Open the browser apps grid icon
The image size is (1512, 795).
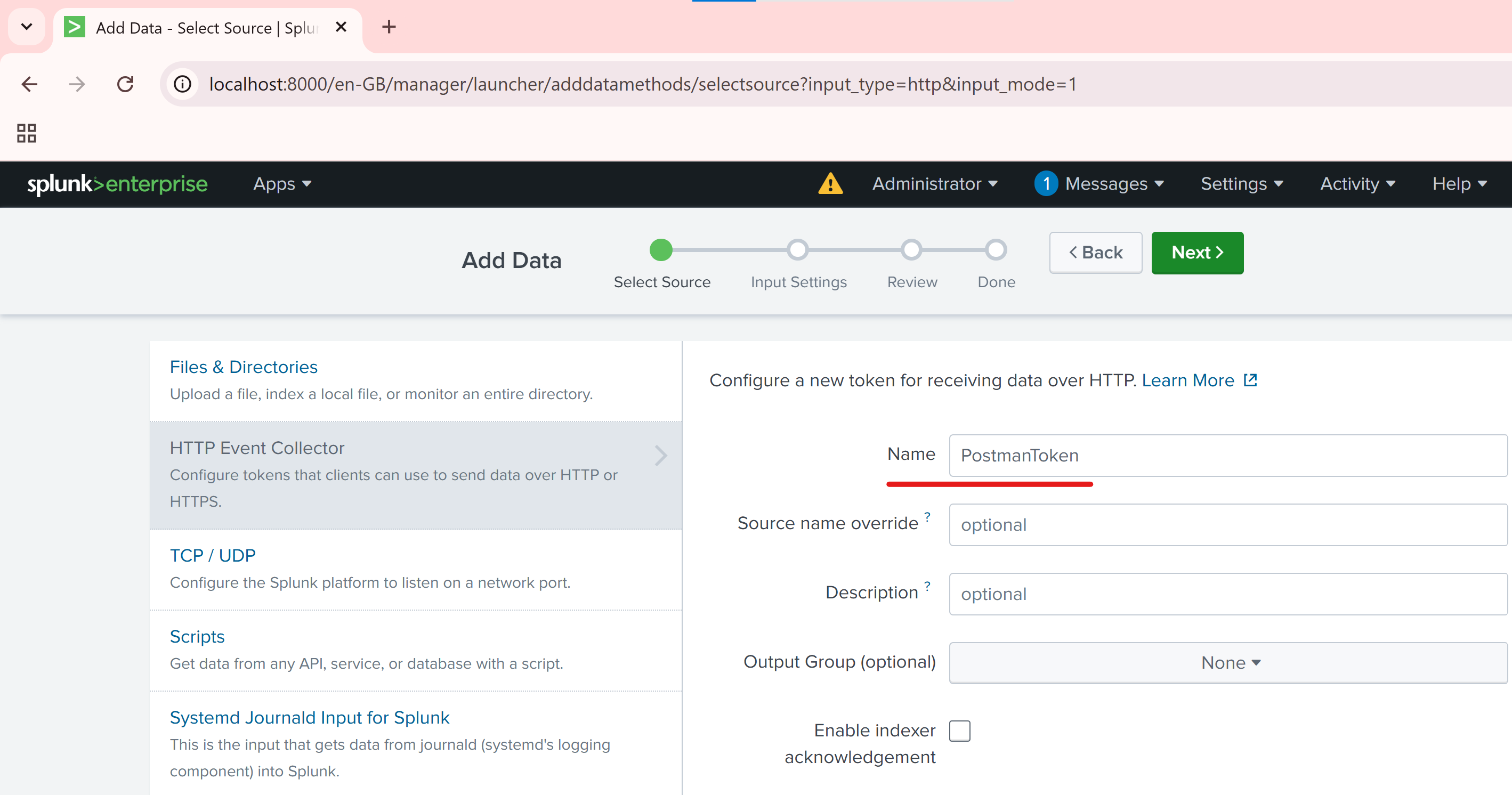(27, 133)
